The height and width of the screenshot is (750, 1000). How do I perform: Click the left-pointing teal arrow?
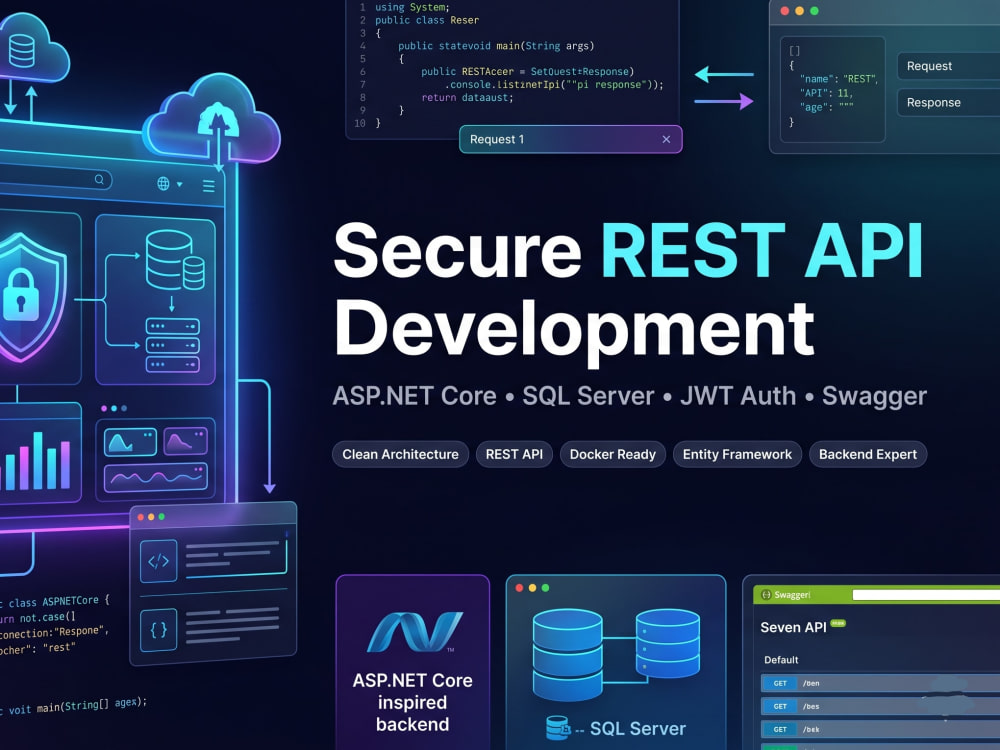[724, 75]
